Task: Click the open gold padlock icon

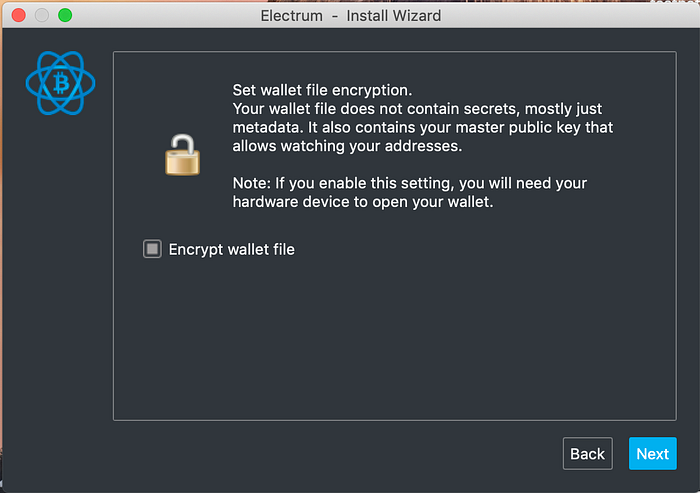Action: 182,155
